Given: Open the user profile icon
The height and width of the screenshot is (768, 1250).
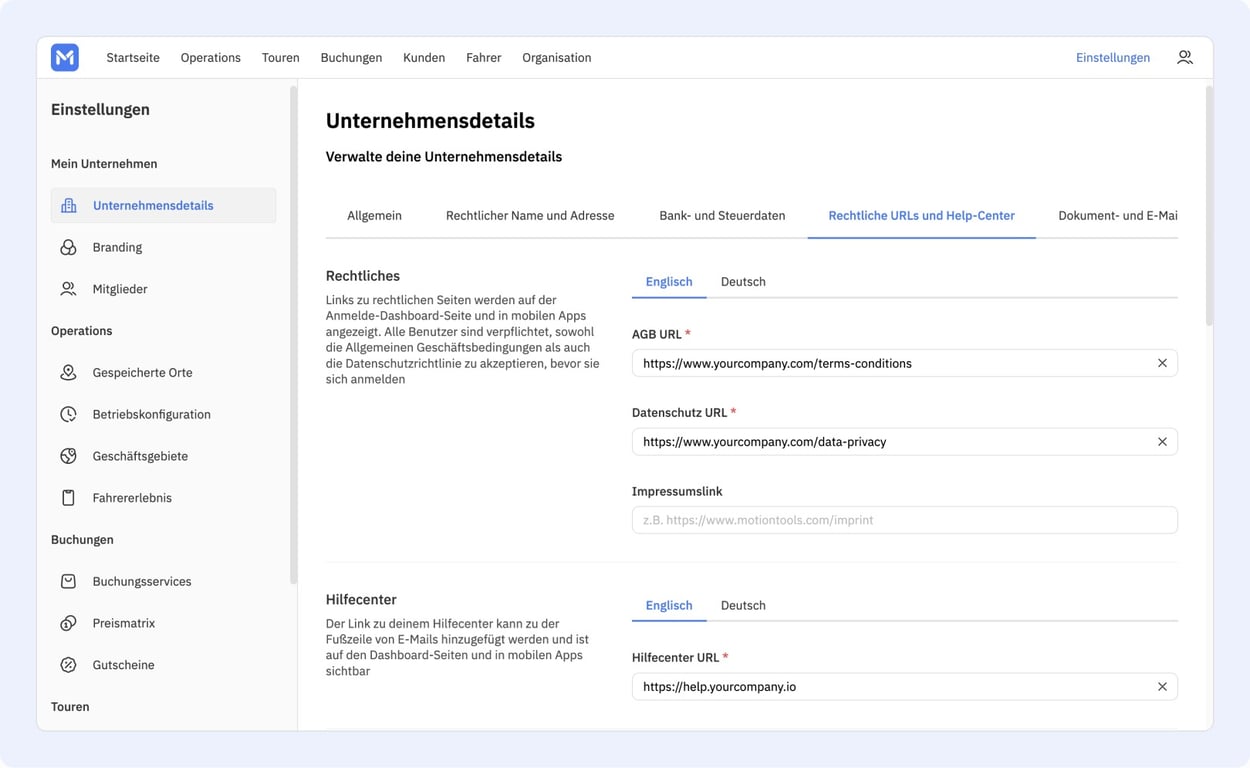Looking at the screenshot, I should pyautogui.click(x=1185, y=58).
